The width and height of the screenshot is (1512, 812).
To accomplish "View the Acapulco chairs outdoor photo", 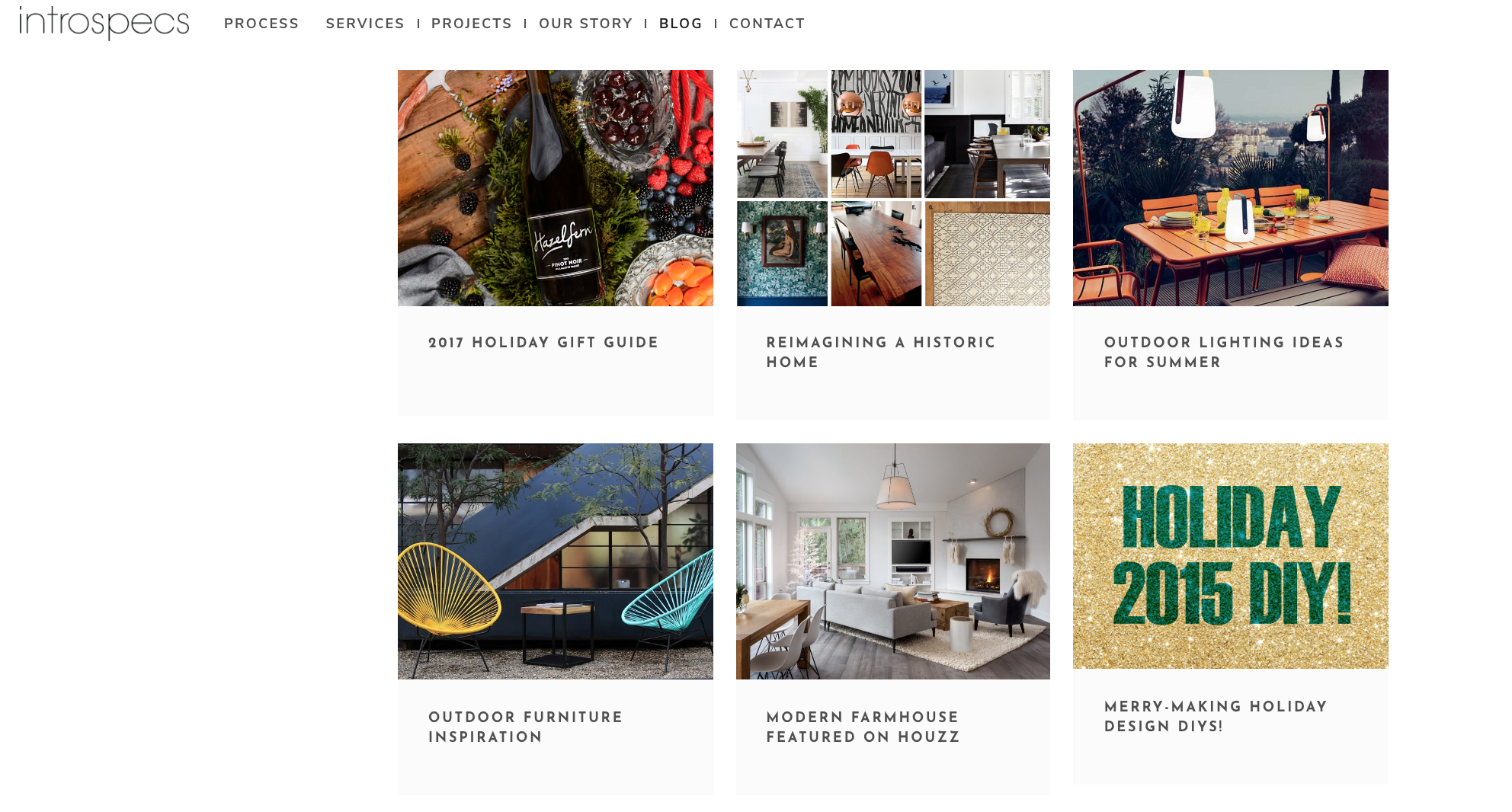I will (556, 561).
